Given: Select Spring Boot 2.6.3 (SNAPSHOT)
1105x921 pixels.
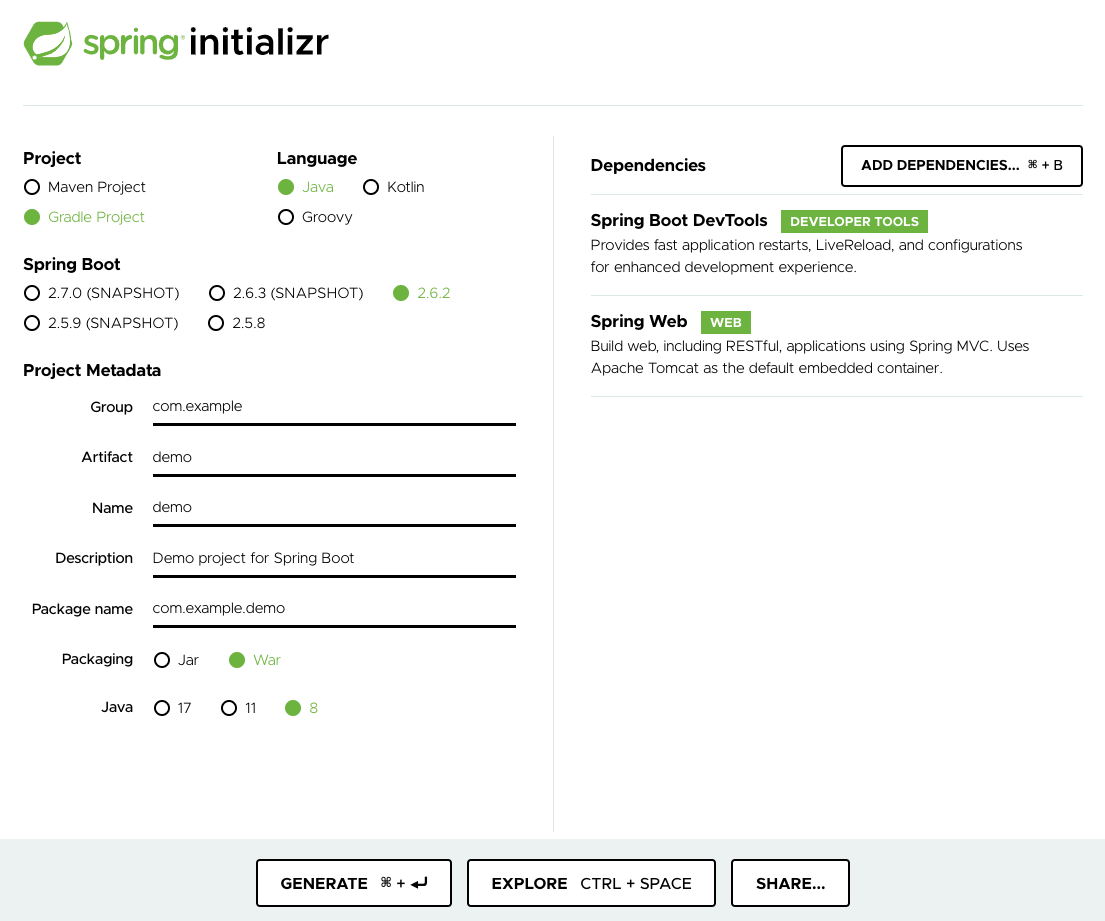Looking at the screenshot, I should click(x=286, y=292).
